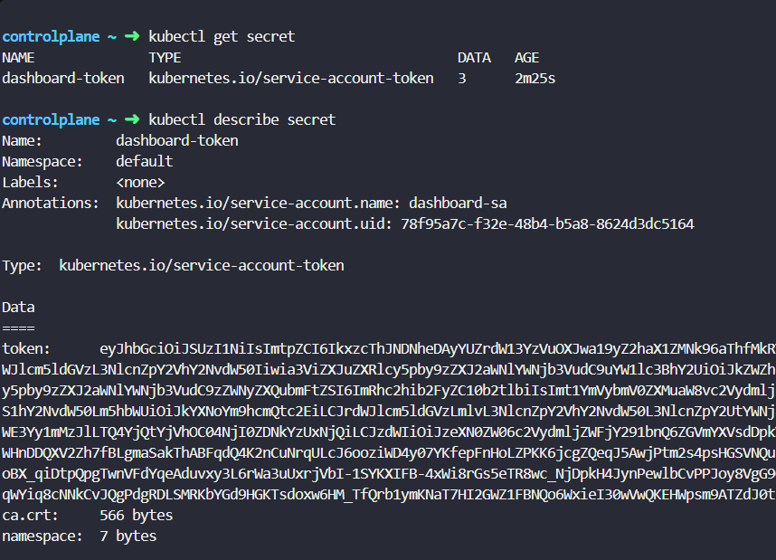Click the token: label
776x560 pixels.
(26, 349)
